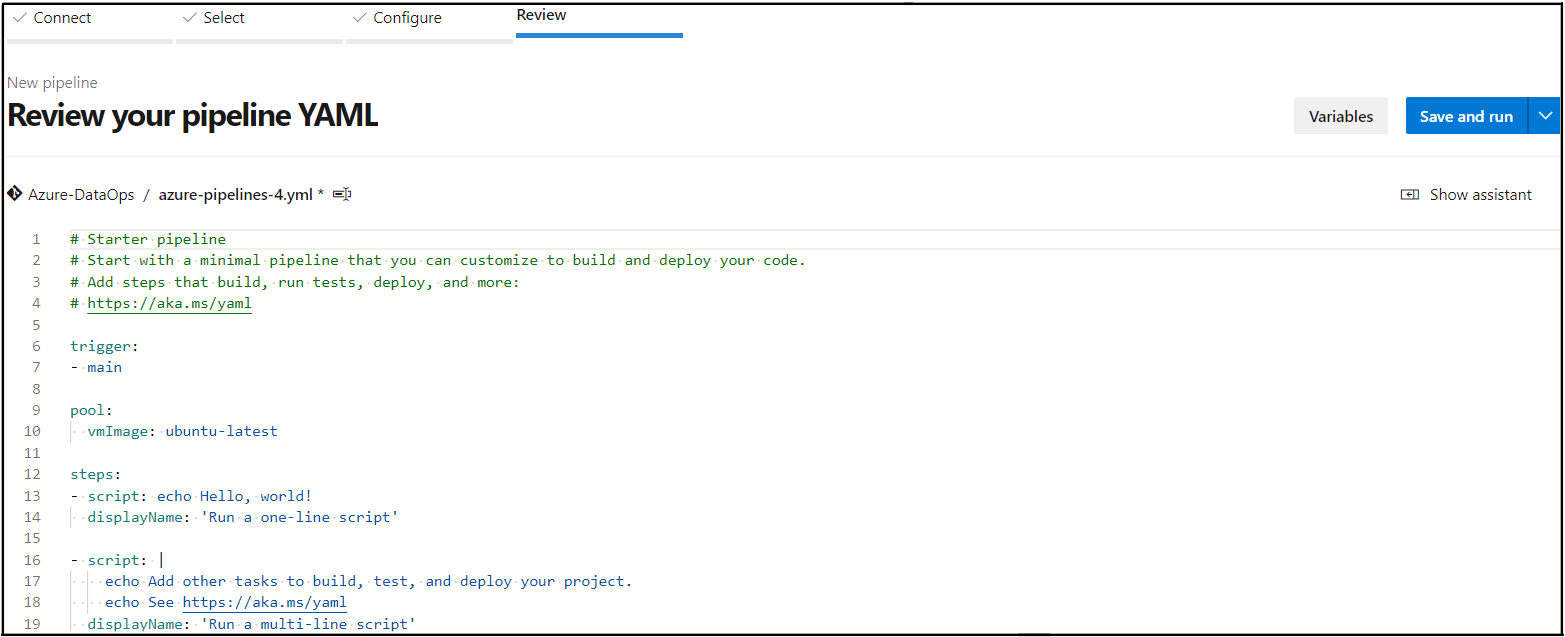The image size is (1565, 637).
Task: Follow the aka.ms/yaml link on line 4
Action: 169,303
